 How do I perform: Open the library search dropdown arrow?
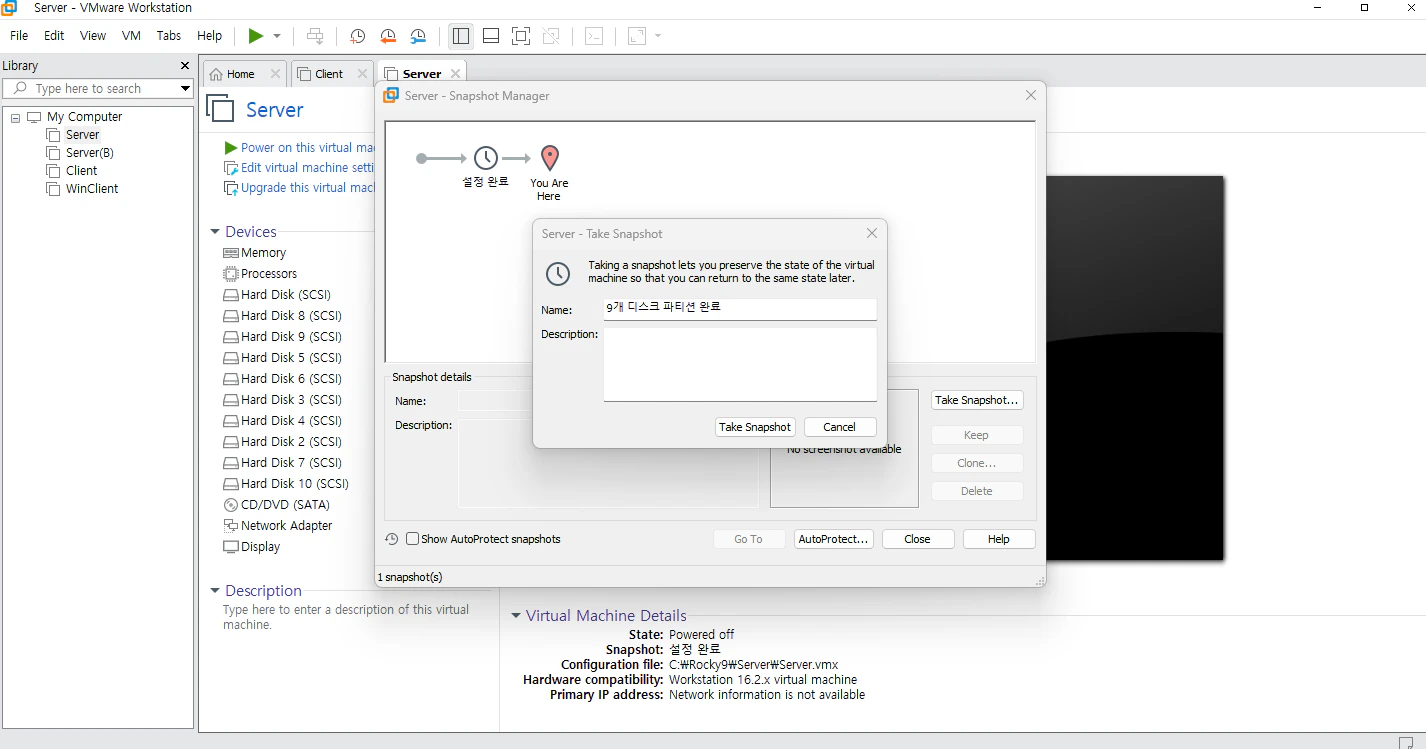point(185,89)
